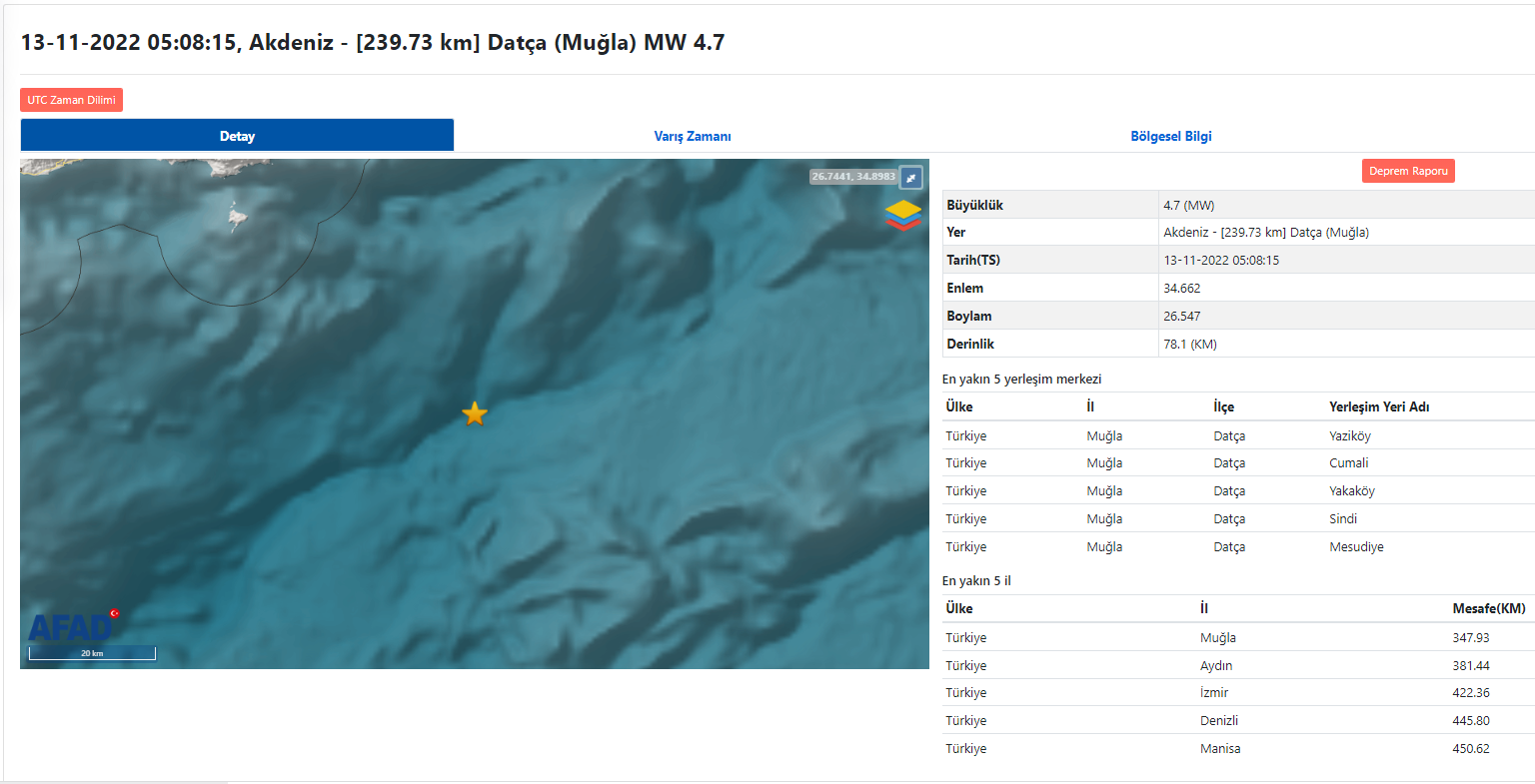Viewport: 1535px width, 784px height.
Task: Switch to the Varış Zamanı tab
Action: 693,136
